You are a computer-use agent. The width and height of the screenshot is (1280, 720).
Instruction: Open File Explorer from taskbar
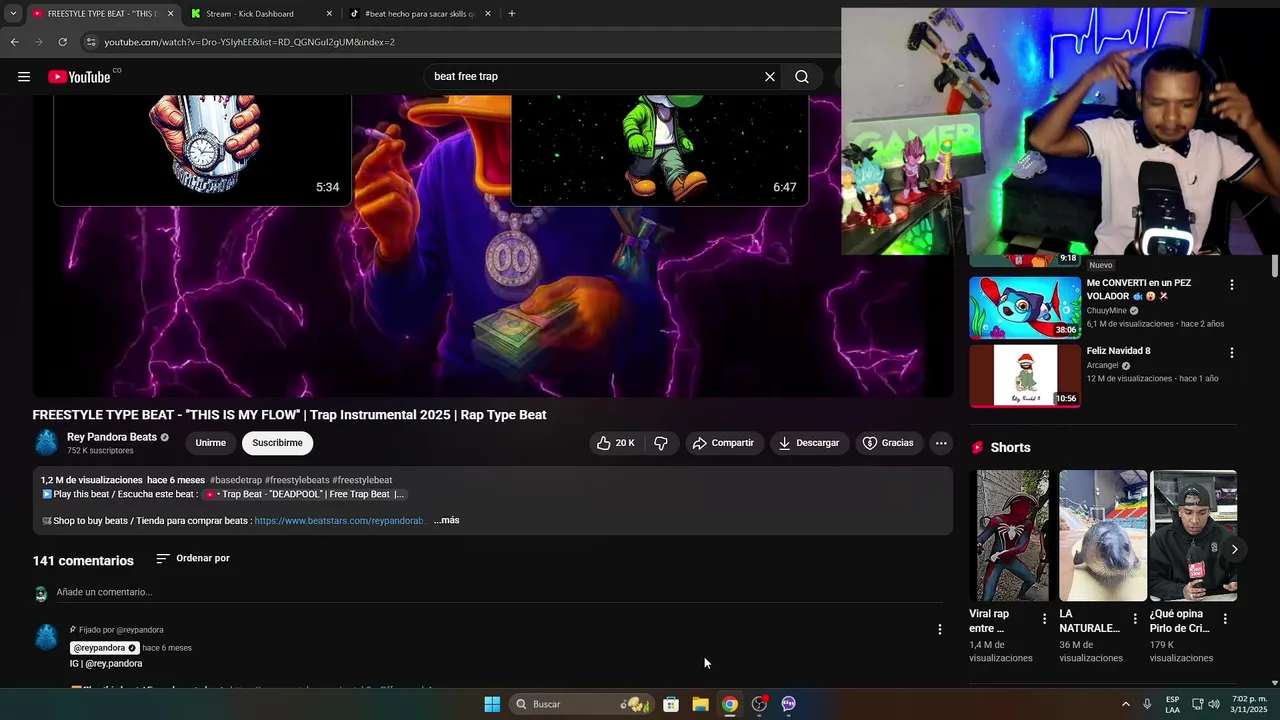pos(701,704)
